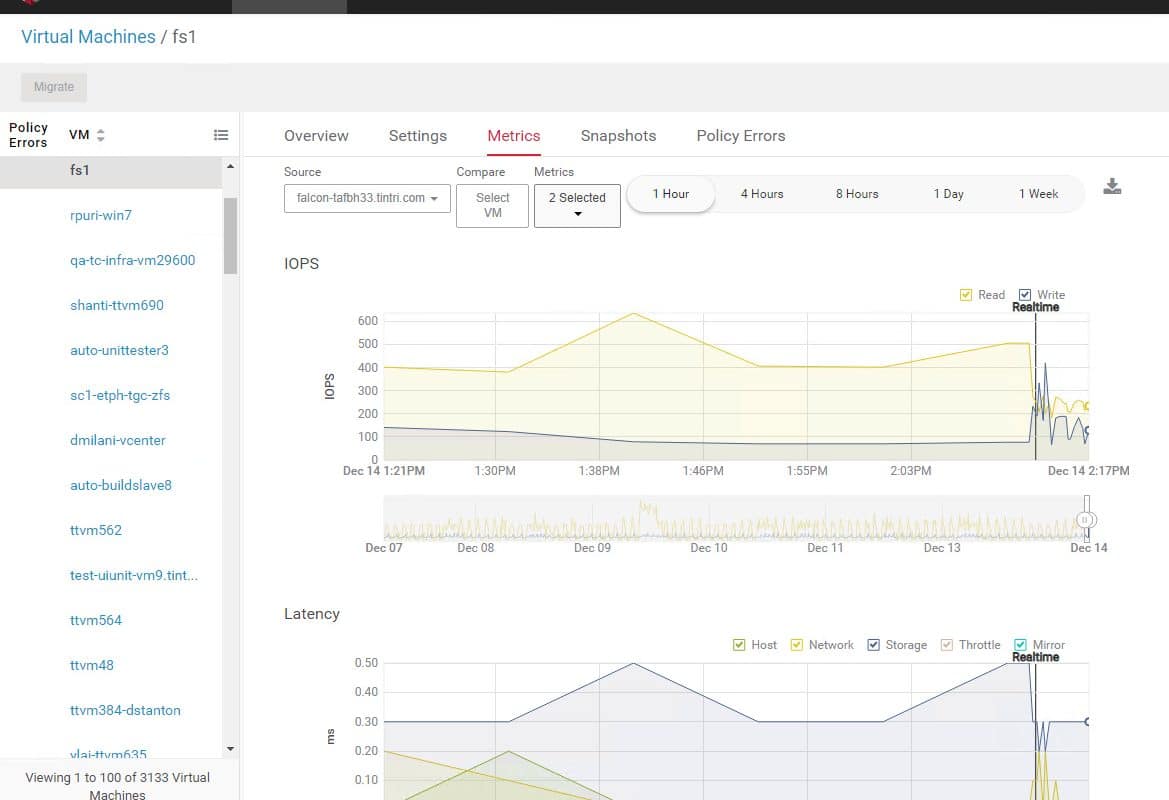Click the Dec 09 label on timeline overview
Image resolution: width=1169 pixels, height=800 pixels.
[592, 548]
